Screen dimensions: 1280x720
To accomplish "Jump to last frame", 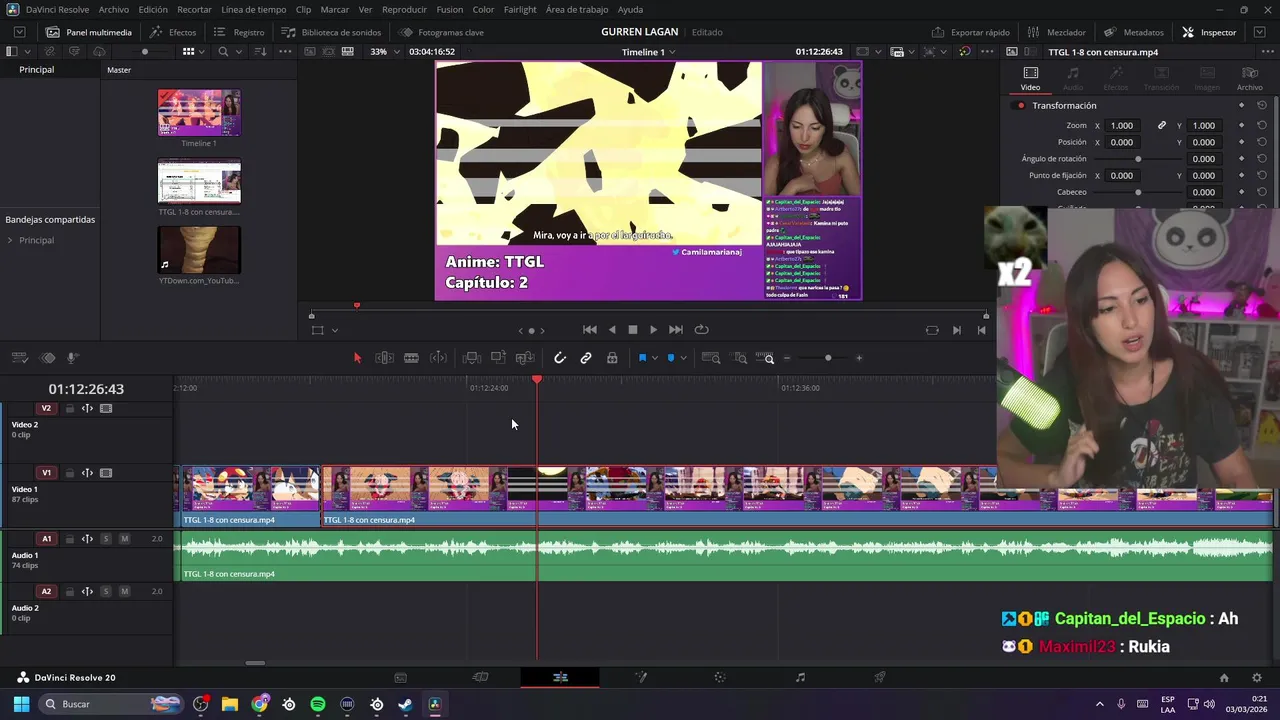I will (676, 330).
